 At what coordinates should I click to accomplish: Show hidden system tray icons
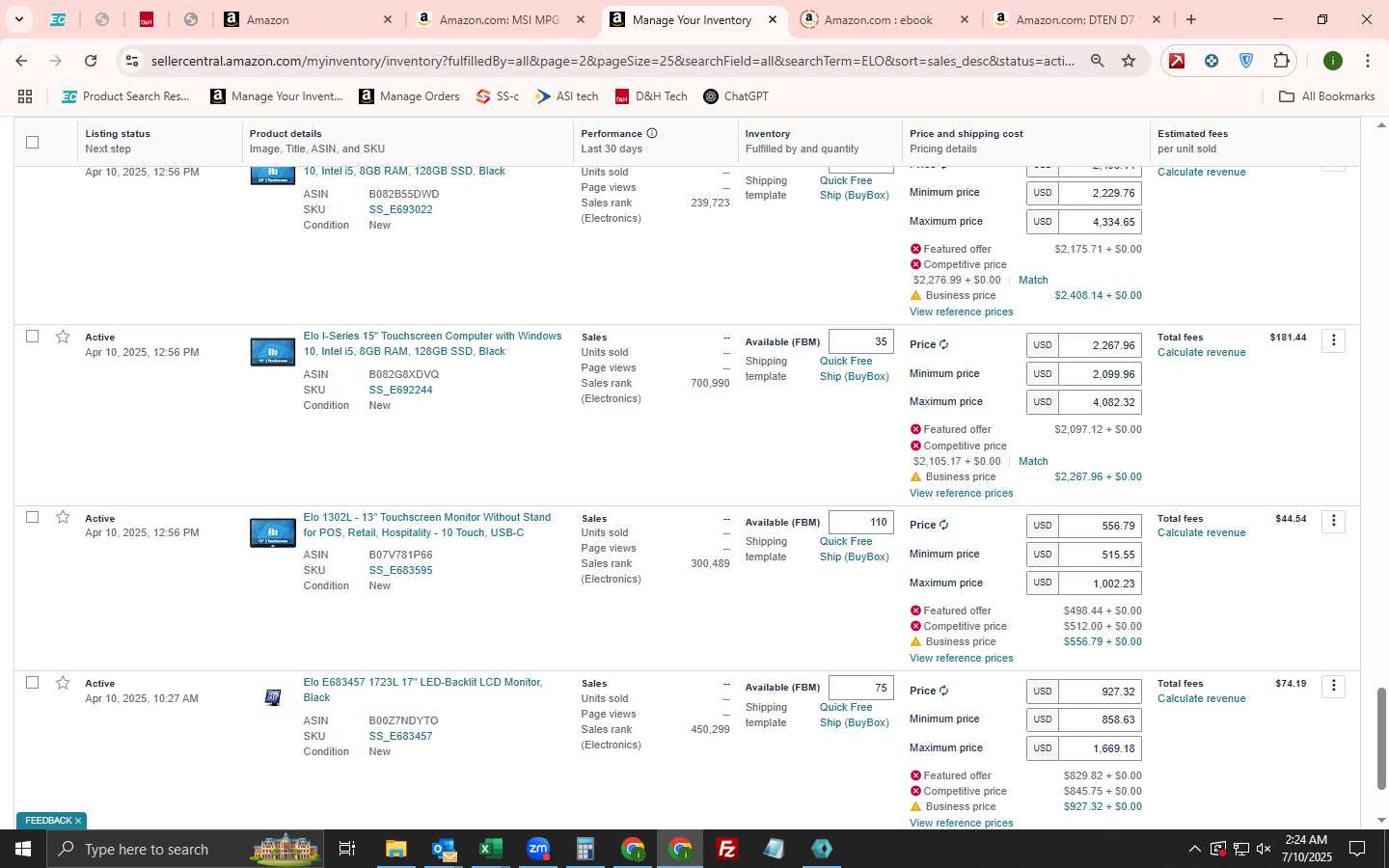(x=1194, y=849)
